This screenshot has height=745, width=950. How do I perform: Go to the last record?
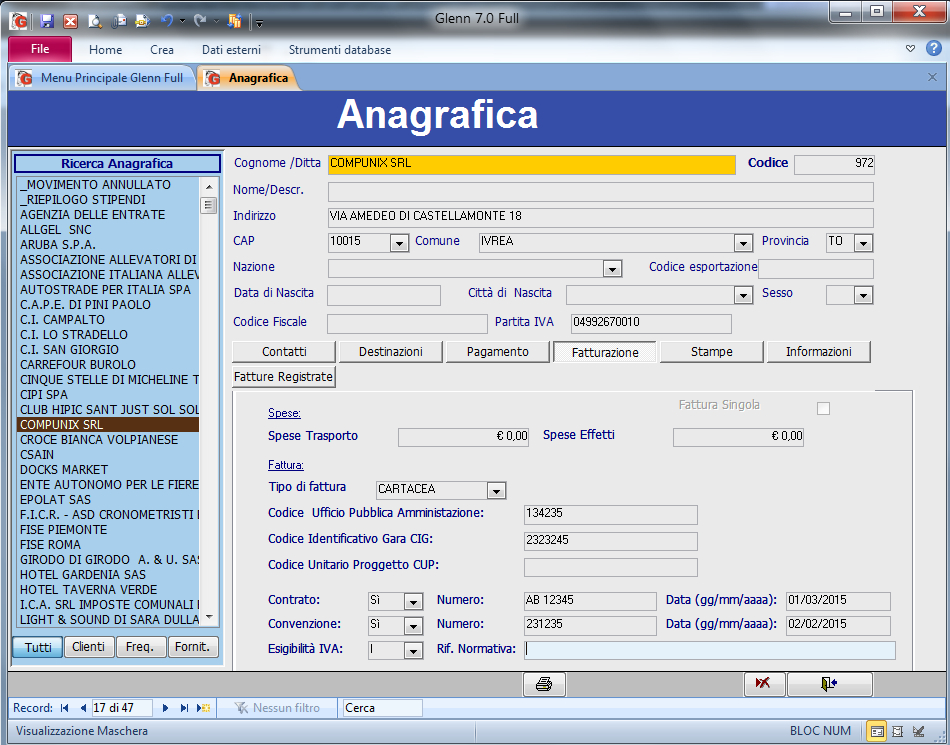pos(184,708)
